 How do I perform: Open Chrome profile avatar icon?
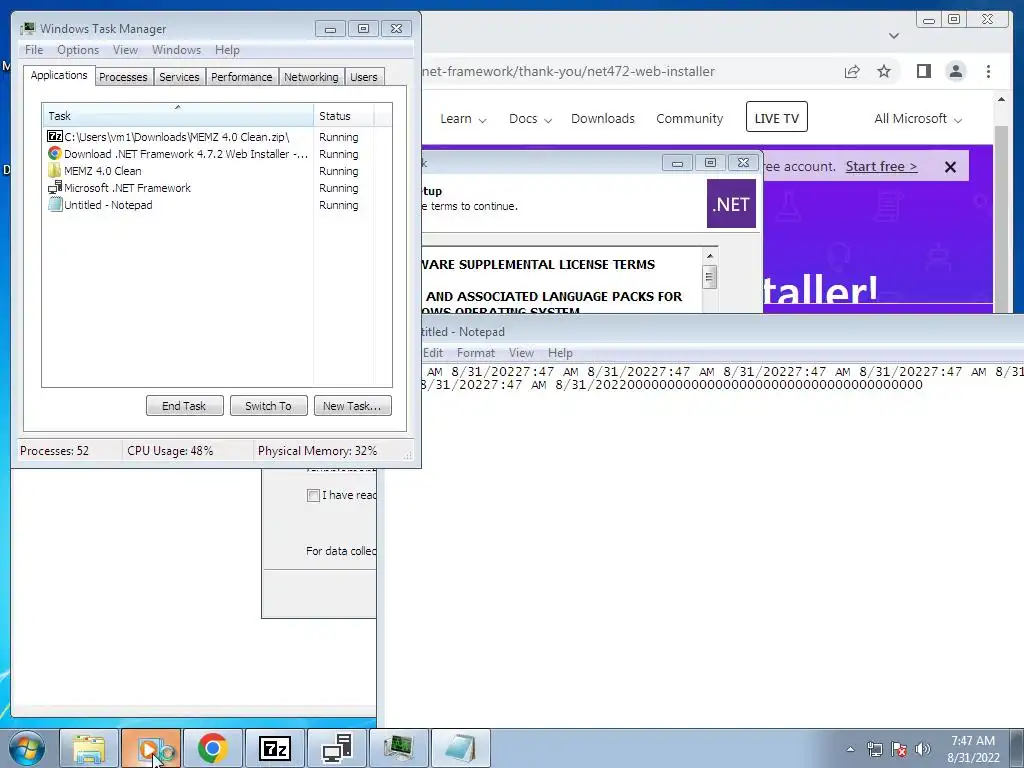coord(955,71)
